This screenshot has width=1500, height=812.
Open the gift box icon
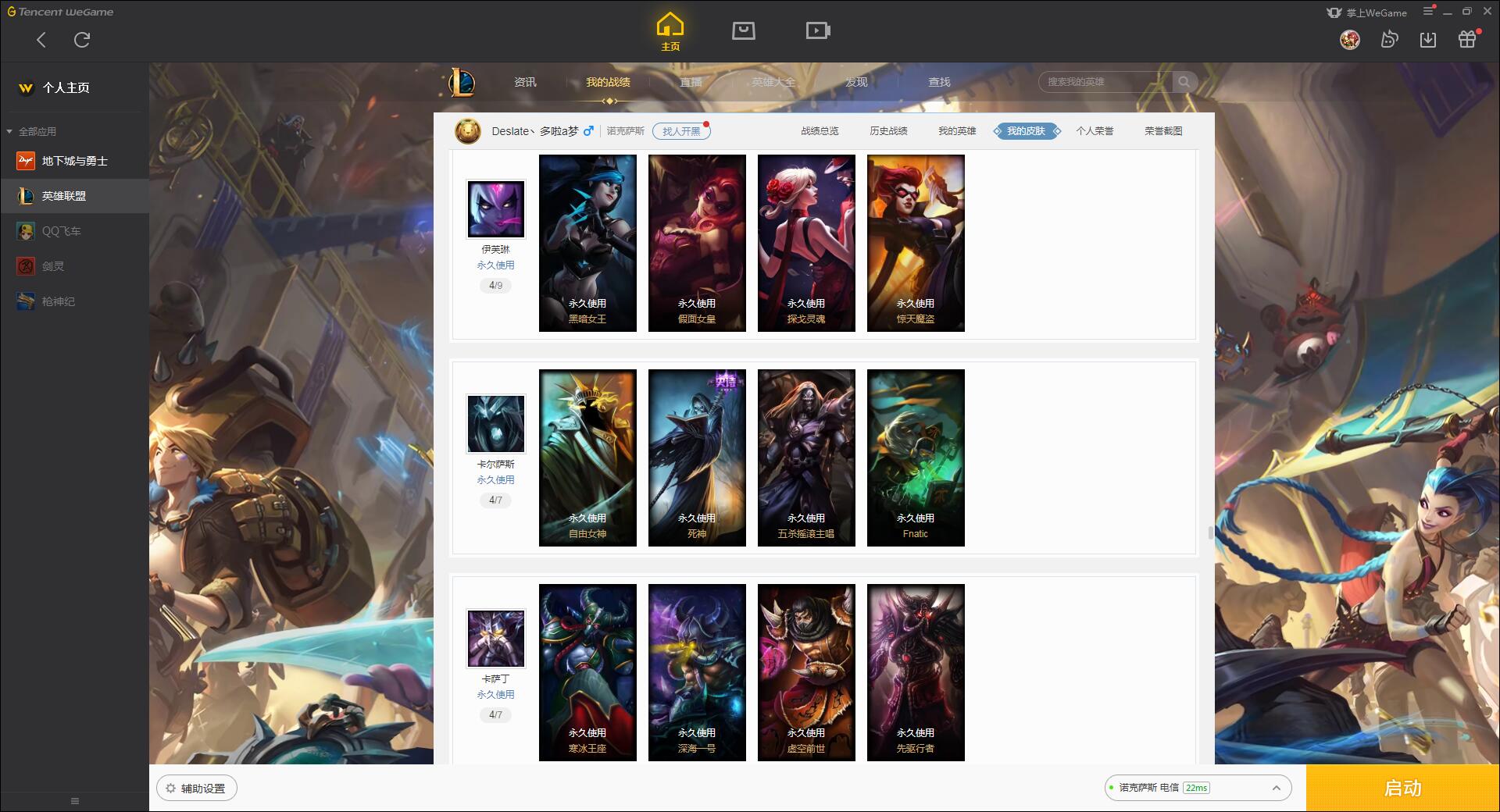(x=1467, y=39)
